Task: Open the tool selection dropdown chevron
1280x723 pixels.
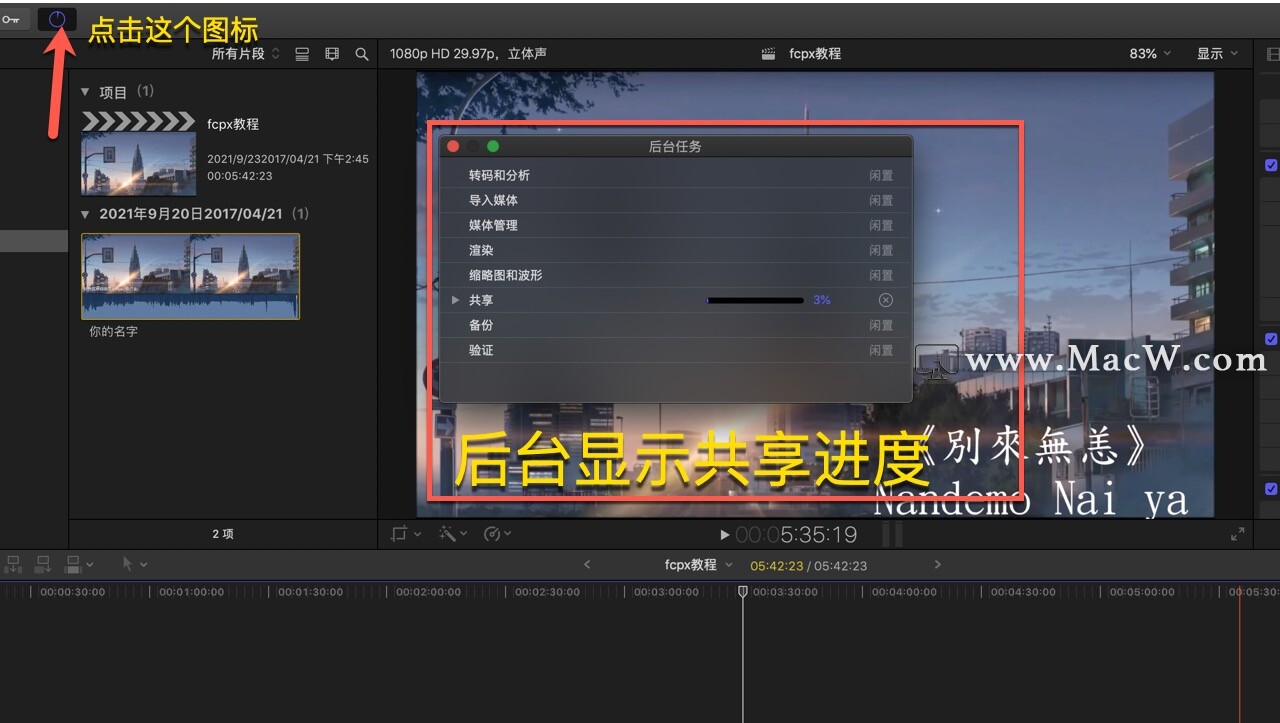Action: click(144, 564)
